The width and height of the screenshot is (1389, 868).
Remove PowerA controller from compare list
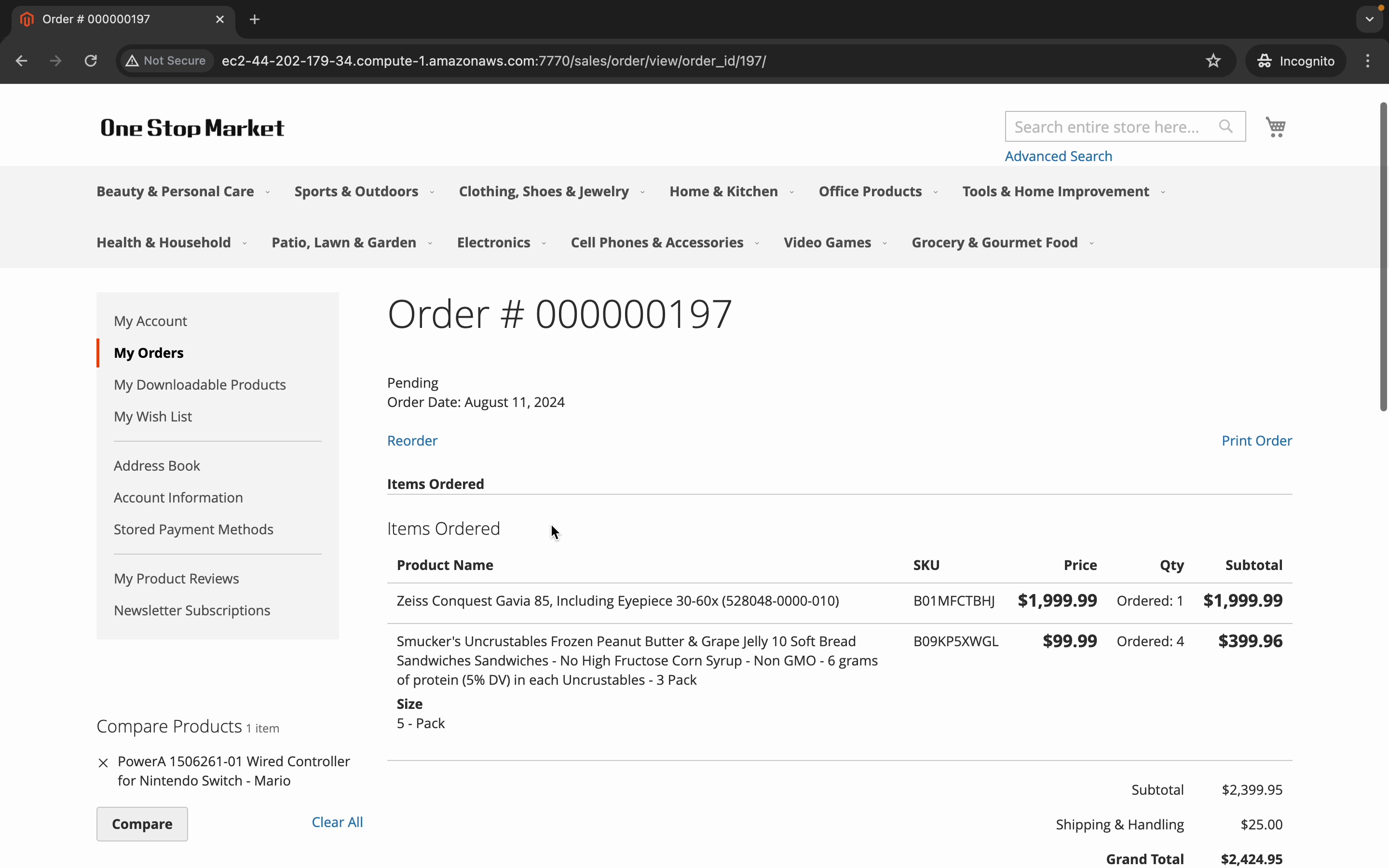coord(103,763)
